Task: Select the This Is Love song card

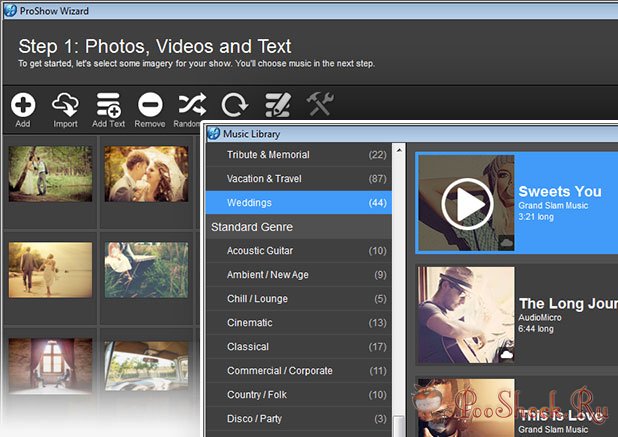Action: click(x=517, y=407)
